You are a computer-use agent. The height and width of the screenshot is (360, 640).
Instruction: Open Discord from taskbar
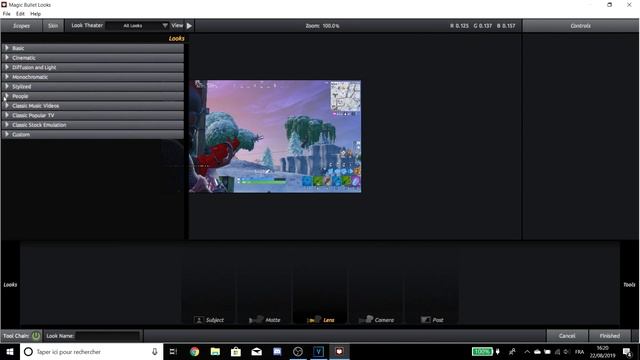(x=277, y=352)
